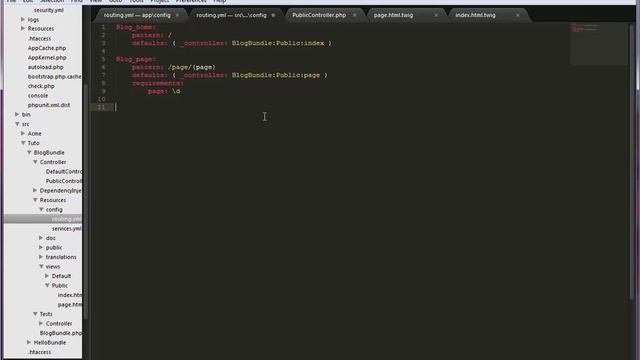Open index.html file under Public views
Viewport: 640px width, 360px height.
[x=70, y=295]
